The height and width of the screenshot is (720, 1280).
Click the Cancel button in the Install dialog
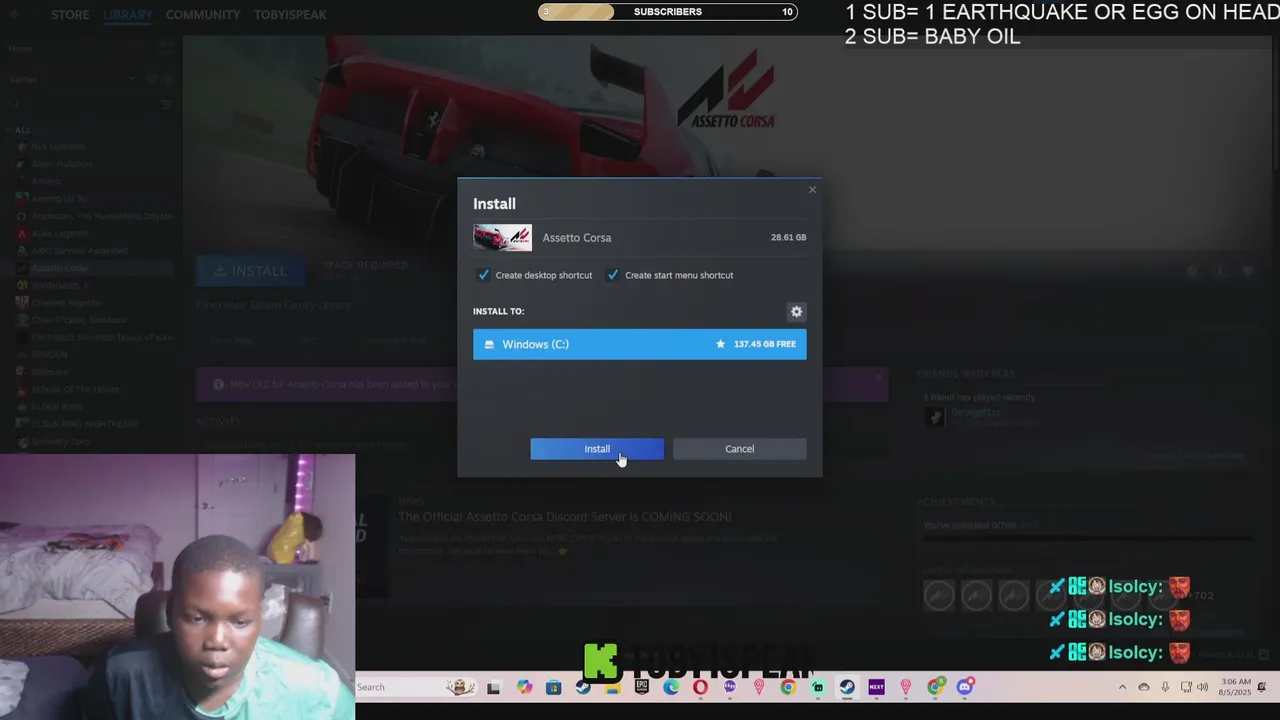(739, 449)
